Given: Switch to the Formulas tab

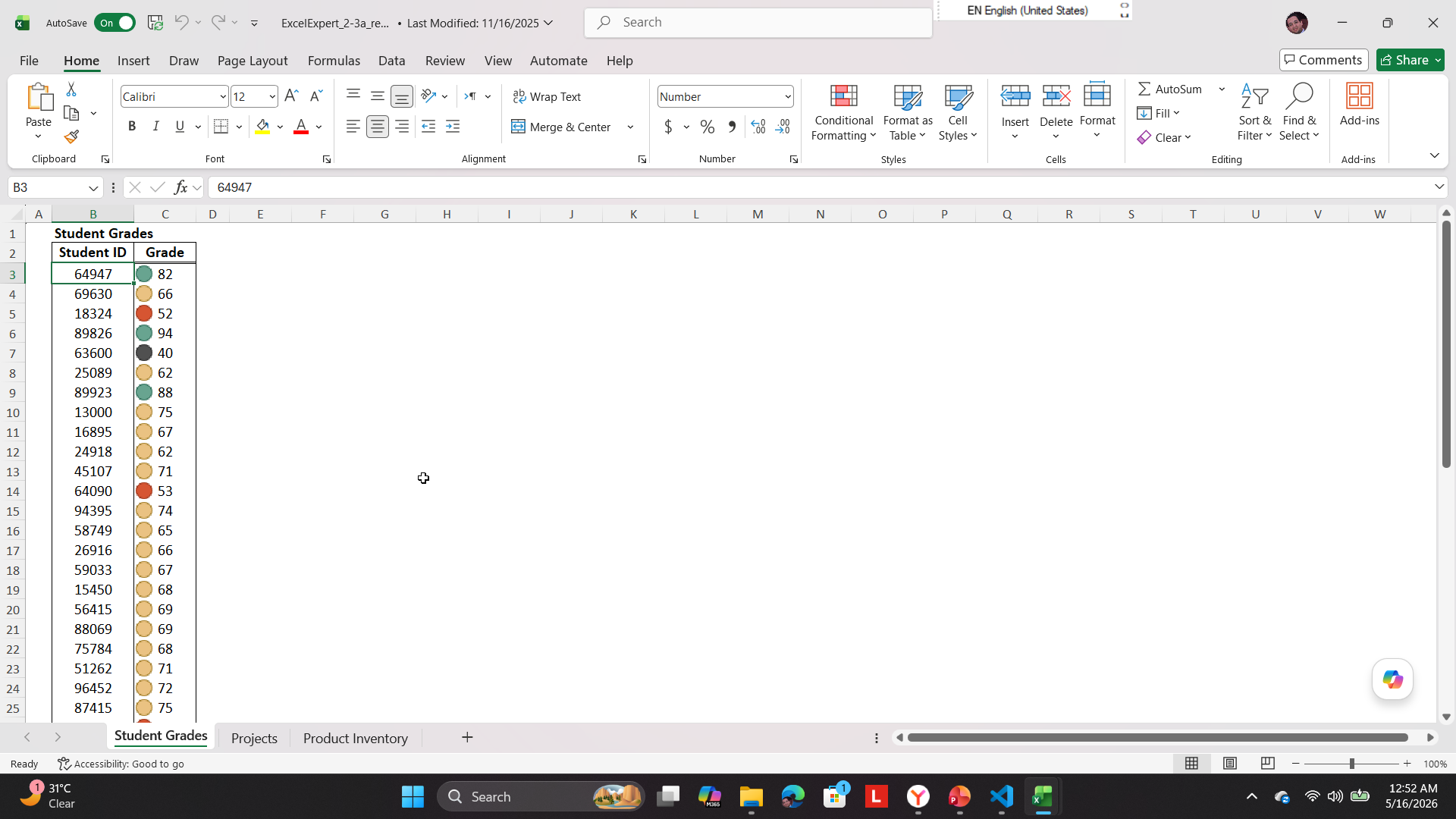Looking at the screenshot, I should 334,61.
